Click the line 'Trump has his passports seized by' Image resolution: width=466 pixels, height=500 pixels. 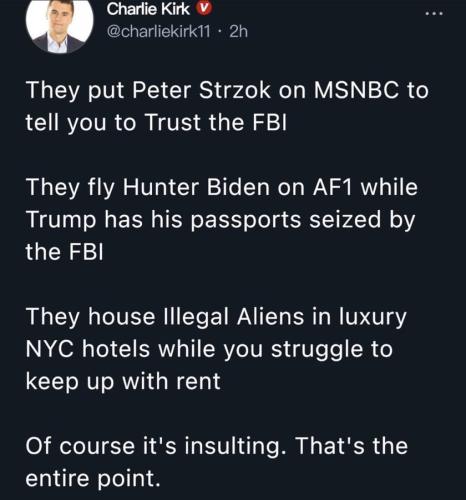point(220,220)
